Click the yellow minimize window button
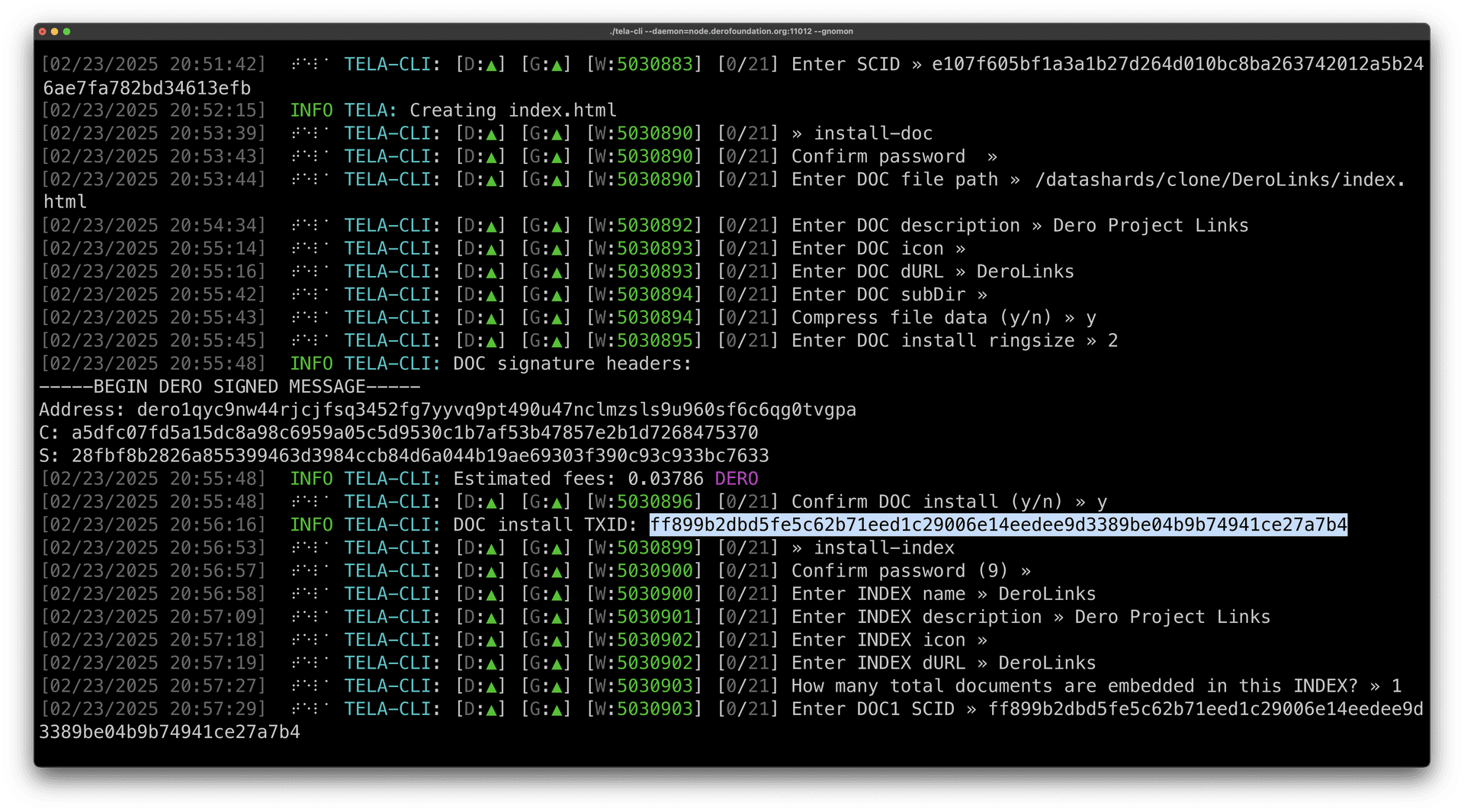The image size is (1464, 812). tap(56, 32)
